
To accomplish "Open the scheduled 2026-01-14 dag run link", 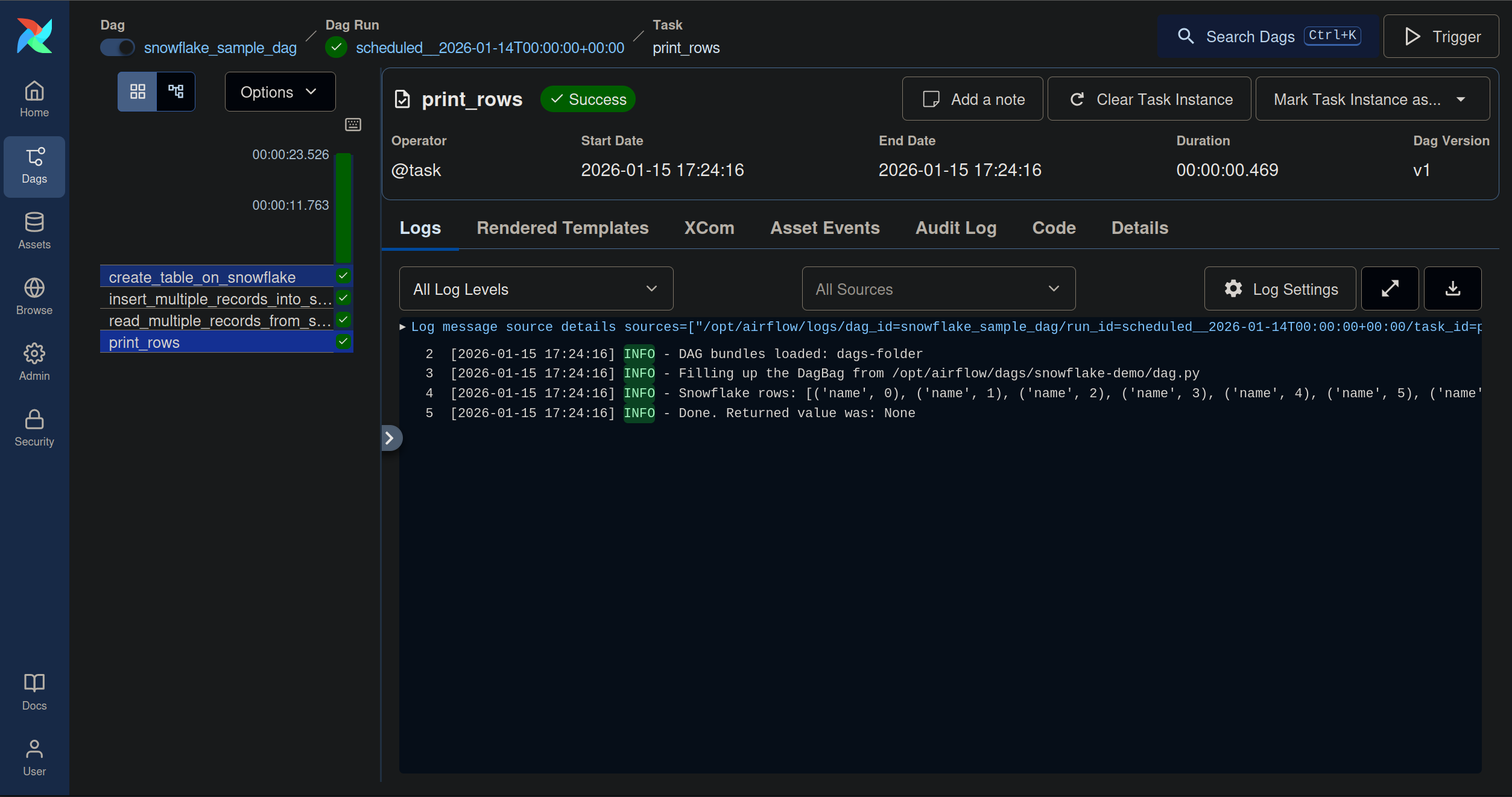I will (x=490, y=48).
